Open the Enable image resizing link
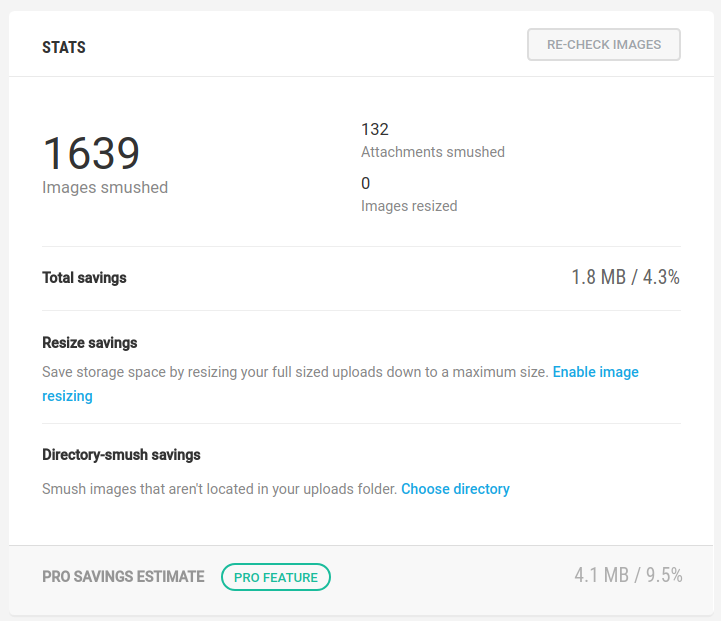Viewport: 721px width, 621px height. 595,372
